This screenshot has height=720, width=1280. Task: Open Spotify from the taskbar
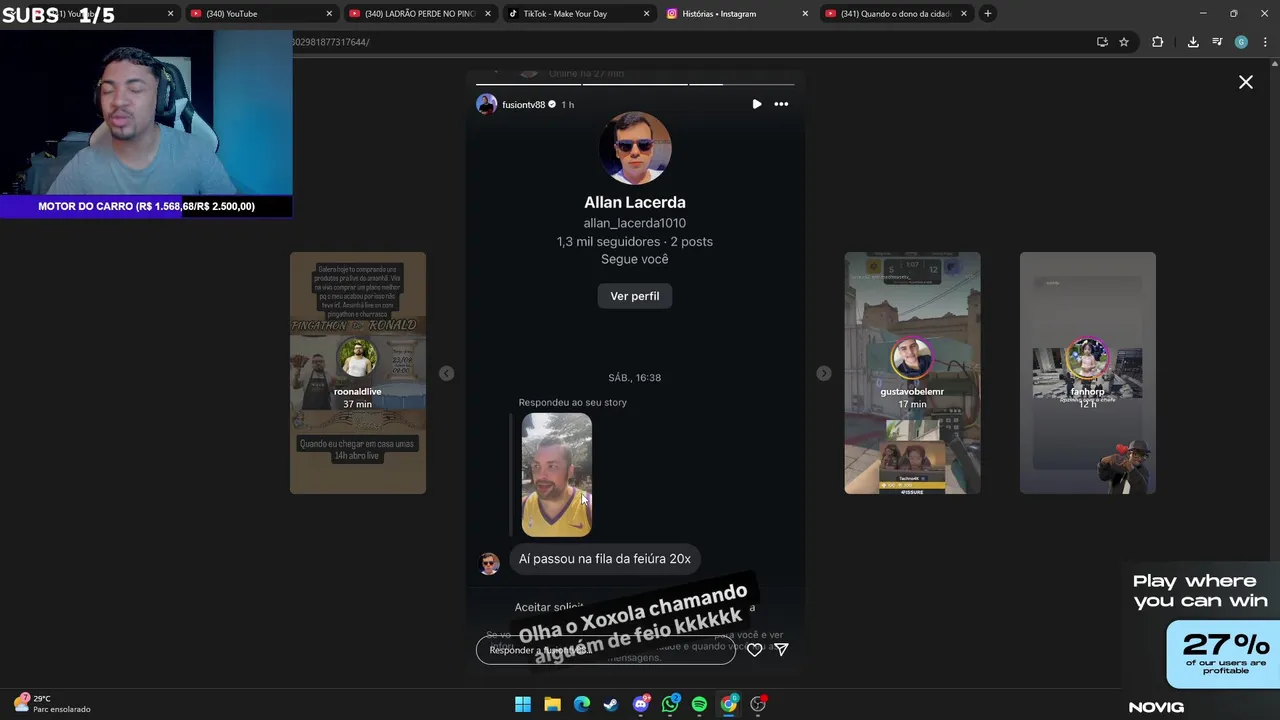(x=699, y=704)
